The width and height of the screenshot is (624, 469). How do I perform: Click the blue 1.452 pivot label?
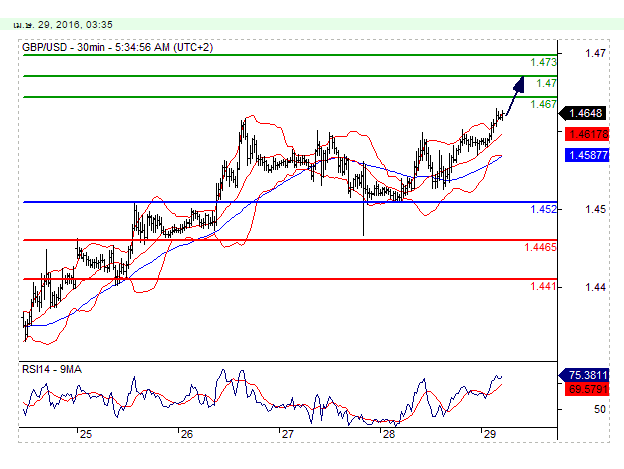point(543,209)
